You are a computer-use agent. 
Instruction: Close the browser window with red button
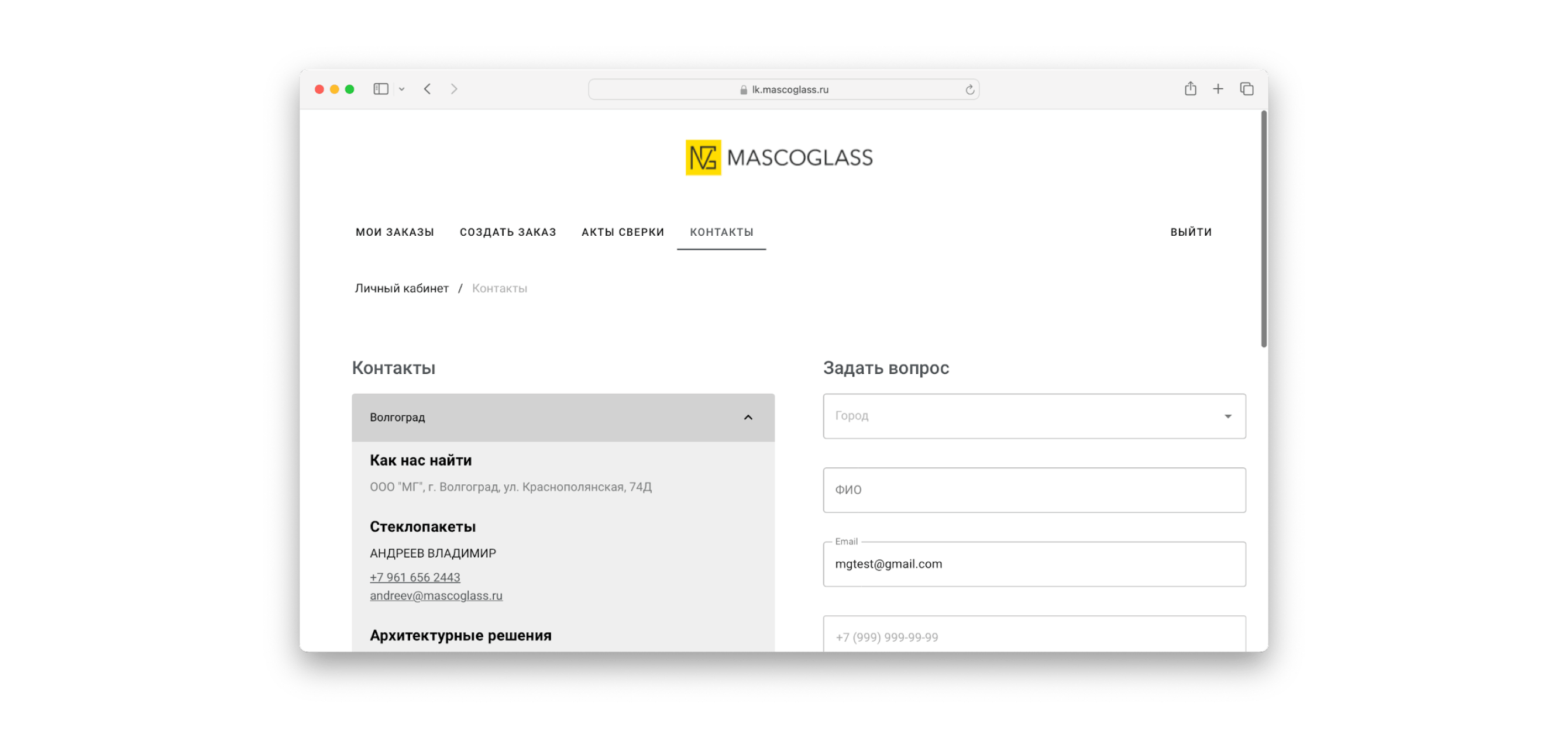319,89
